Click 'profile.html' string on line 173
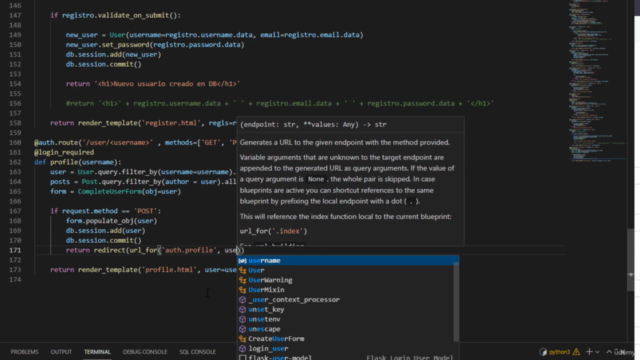 169,270
